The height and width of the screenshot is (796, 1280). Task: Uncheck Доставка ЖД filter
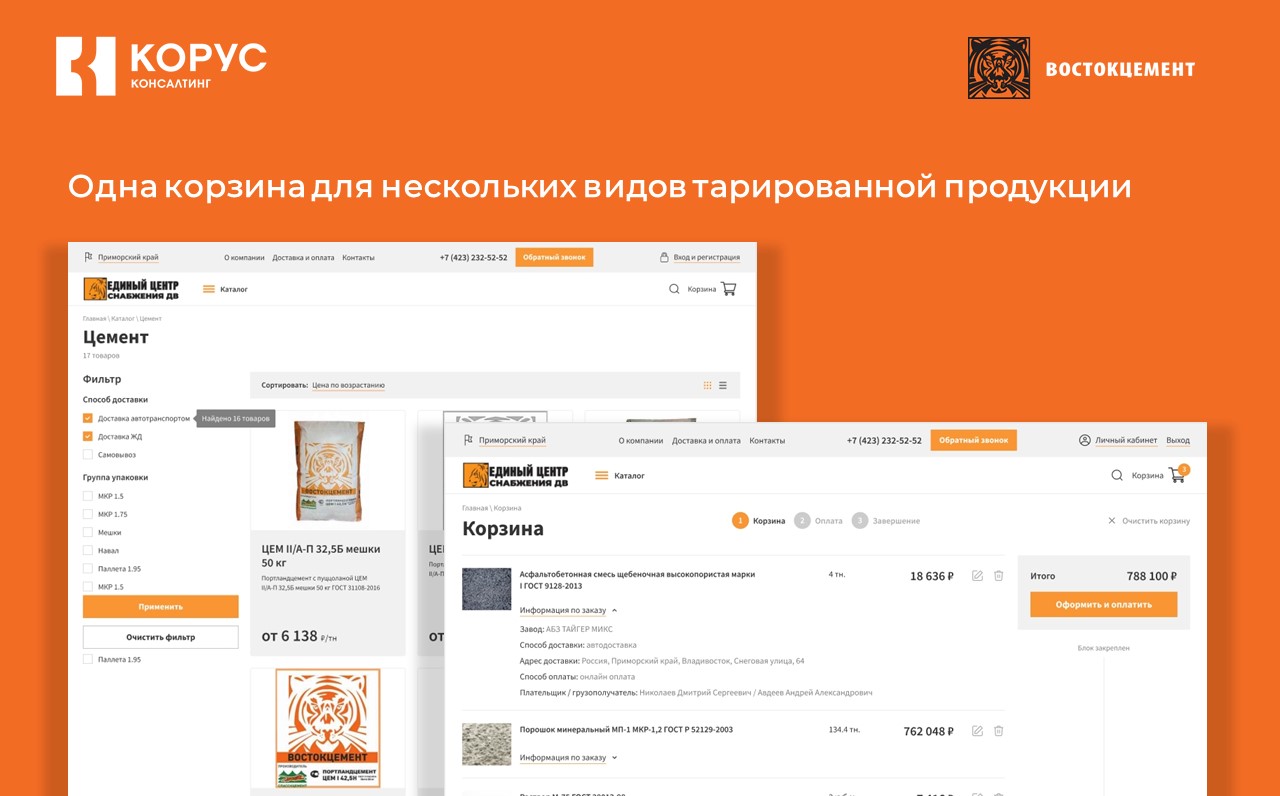(88, 436)
